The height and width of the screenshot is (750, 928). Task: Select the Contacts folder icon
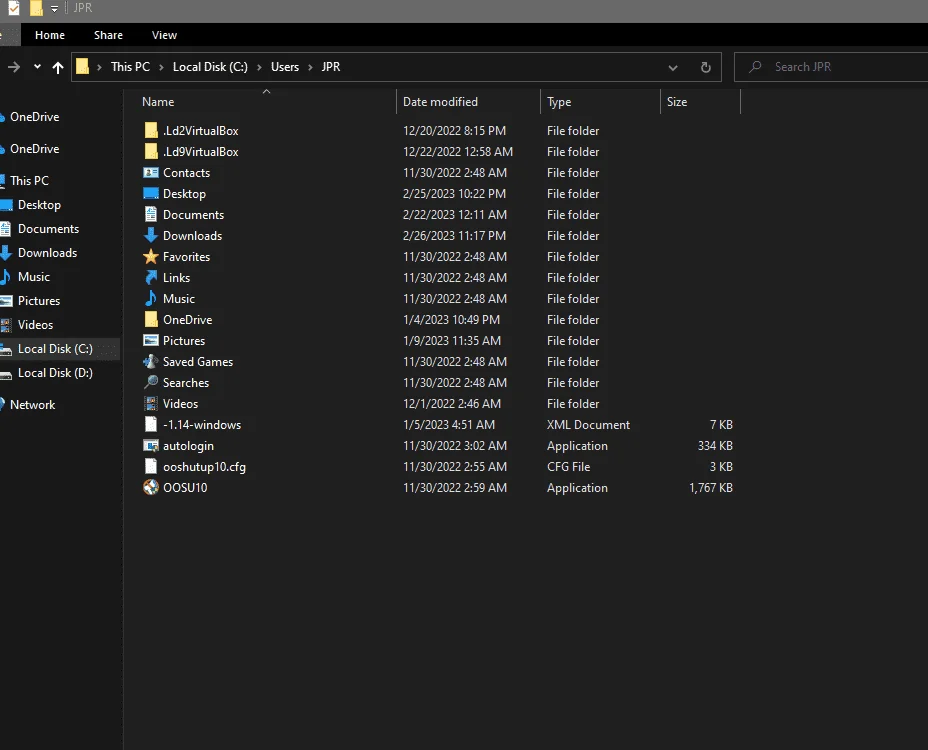pos(151,172)
